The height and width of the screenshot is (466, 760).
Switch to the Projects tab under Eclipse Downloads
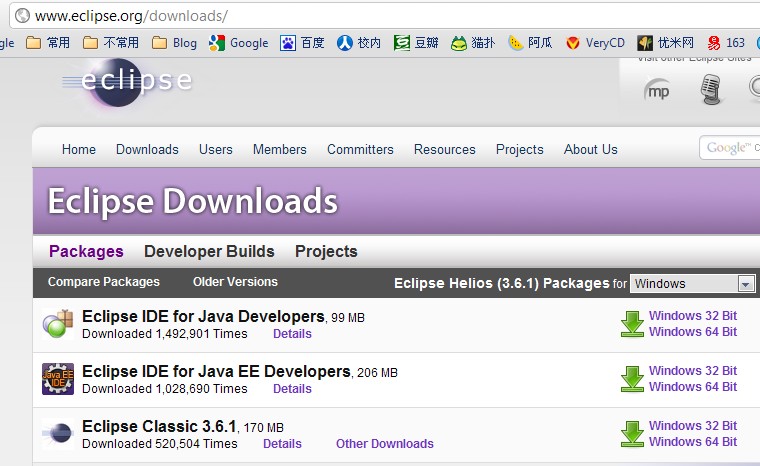(x=326, y=251)
